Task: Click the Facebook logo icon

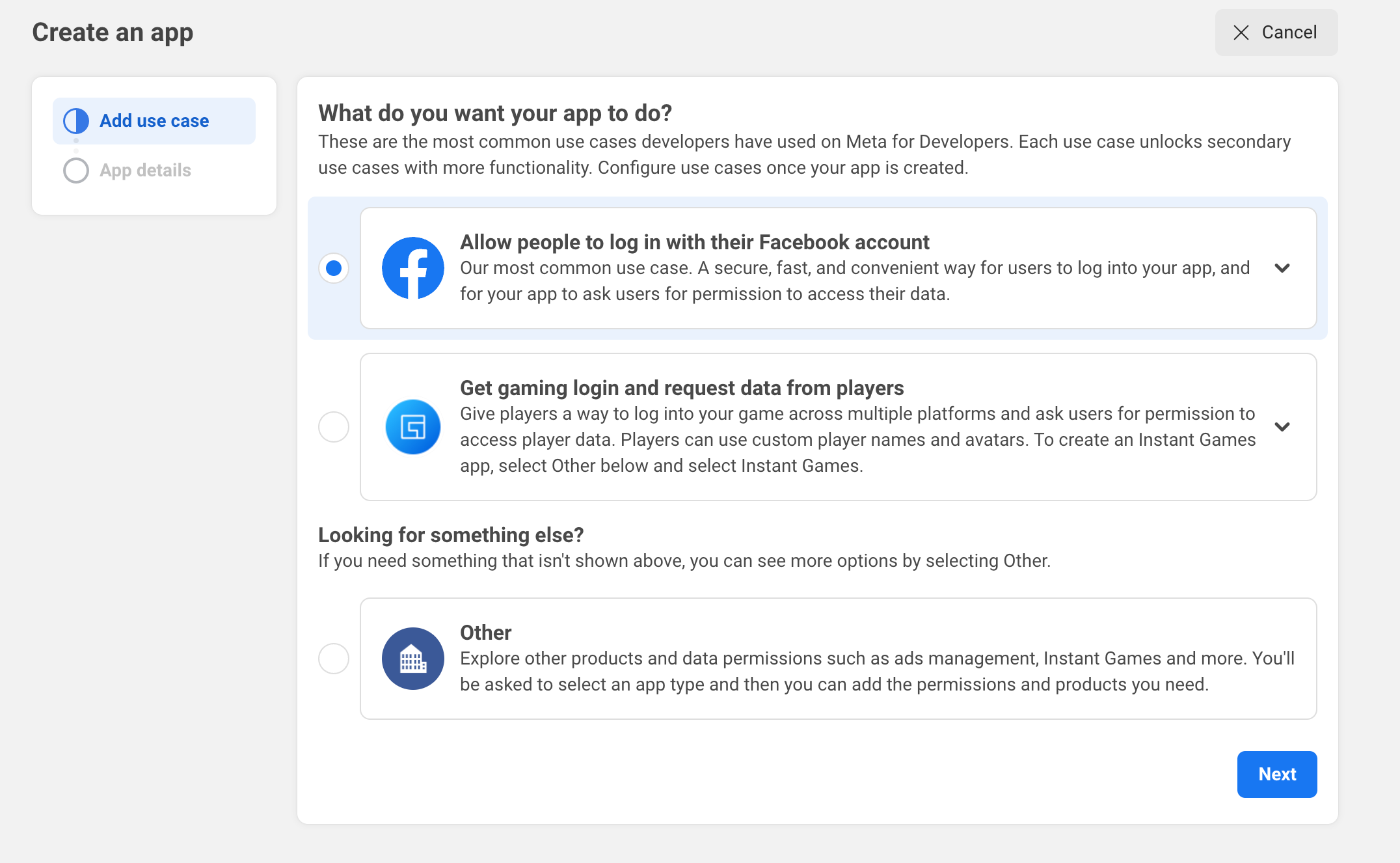Action: [413, 268]
